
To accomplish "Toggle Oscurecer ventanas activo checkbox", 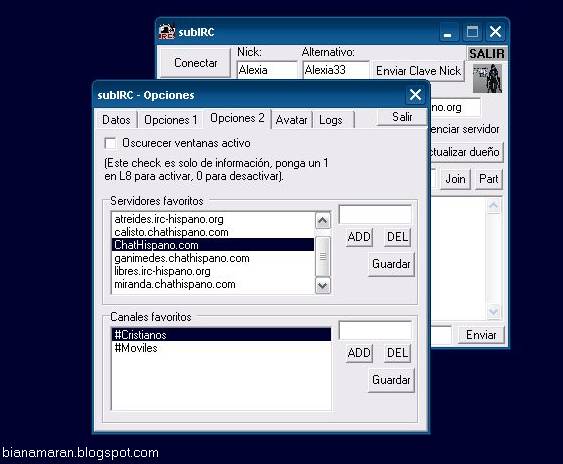I will [x=110, y=143].
